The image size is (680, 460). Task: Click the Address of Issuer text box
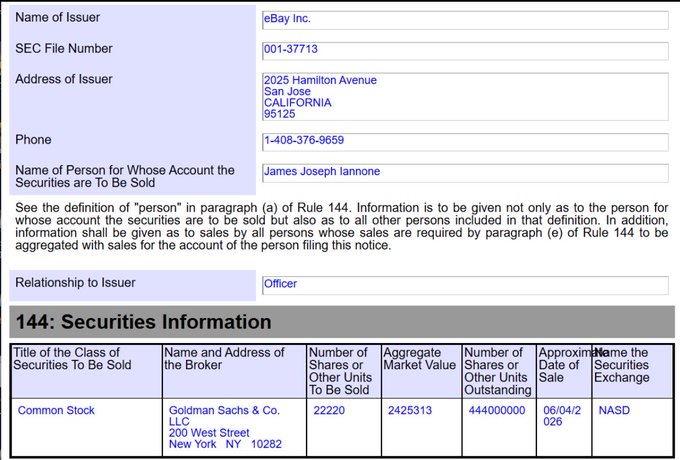tap(465, 97)
